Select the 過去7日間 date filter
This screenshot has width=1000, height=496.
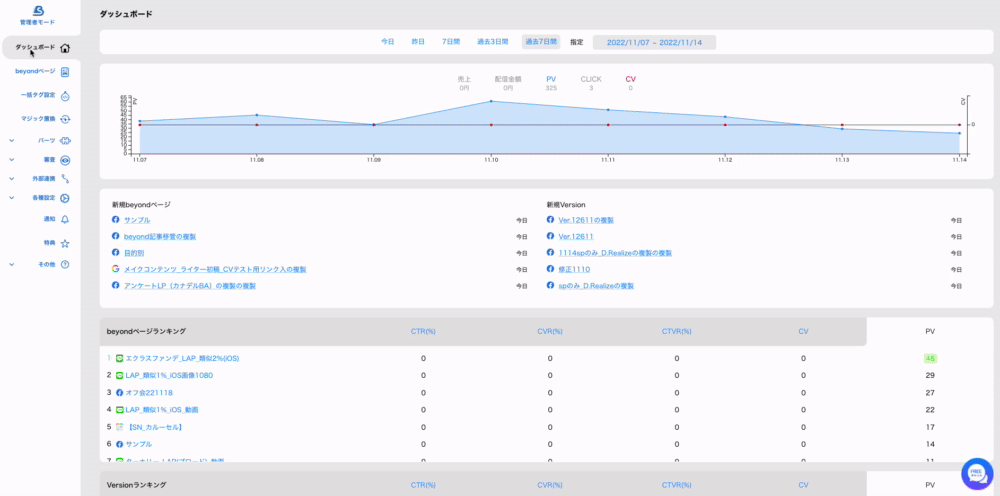[x=541, y=42]
